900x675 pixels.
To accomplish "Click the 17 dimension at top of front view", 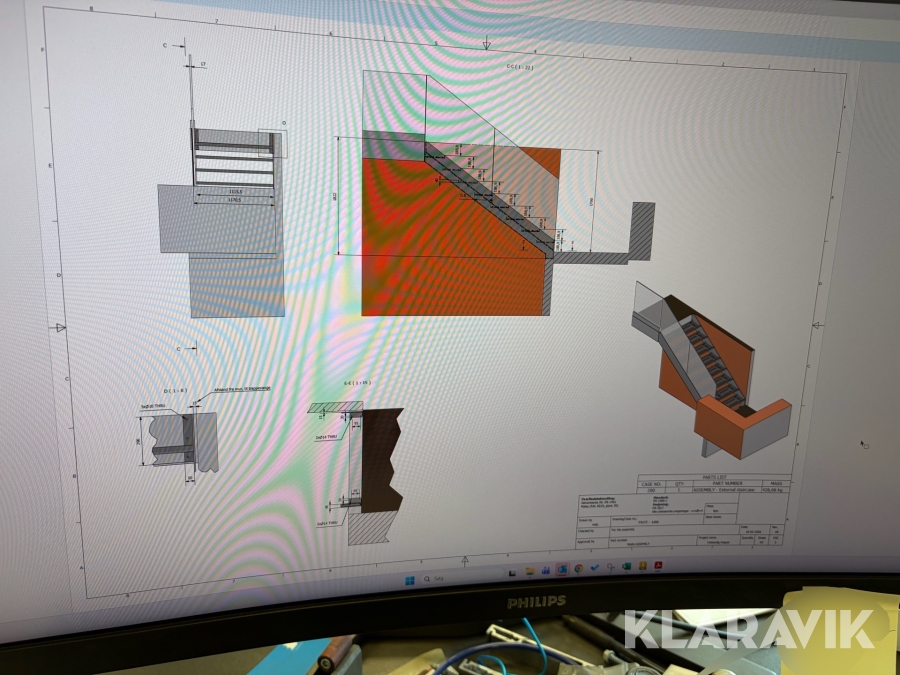I will [203, 64].
